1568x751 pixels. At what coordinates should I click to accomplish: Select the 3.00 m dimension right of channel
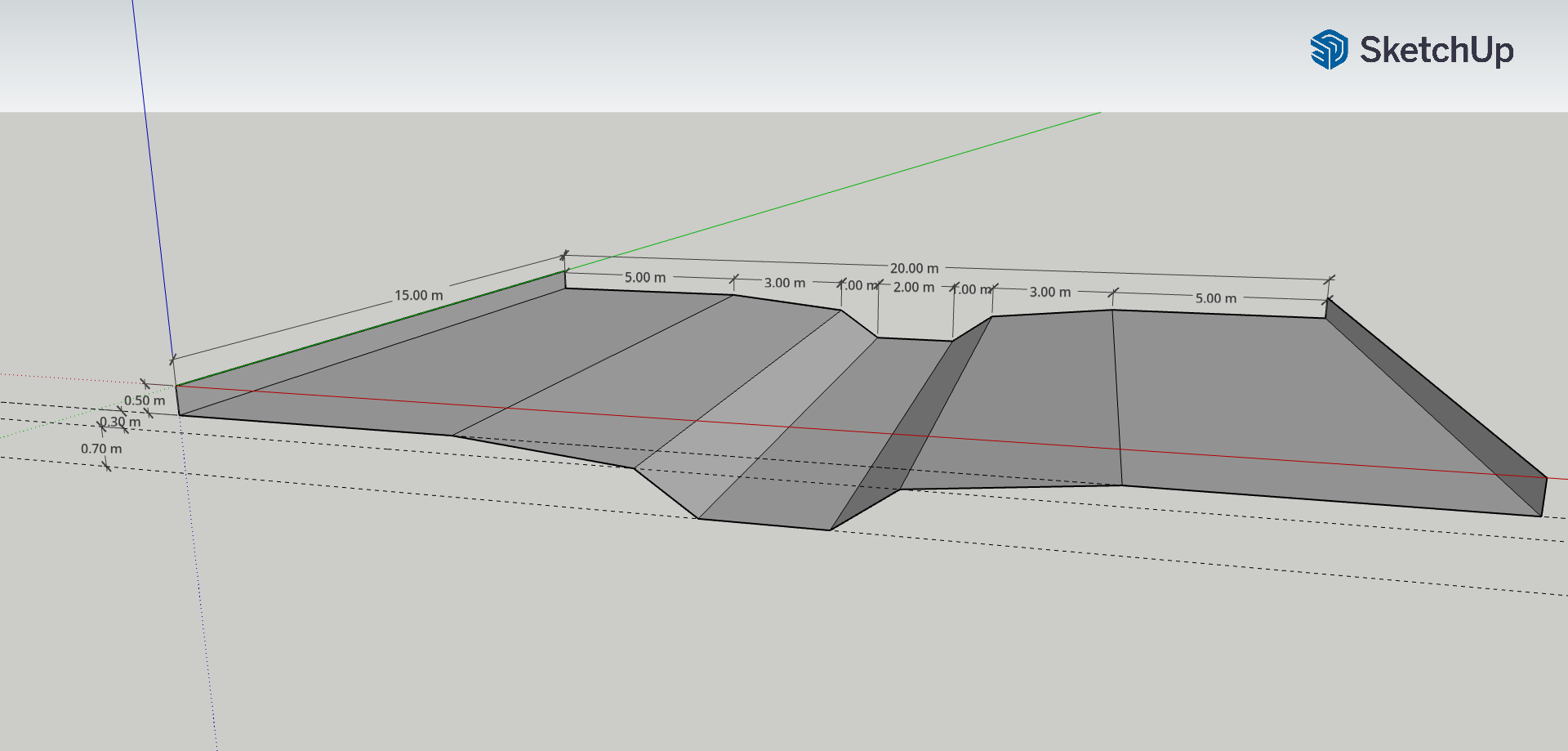click(x=1049, y=292)
